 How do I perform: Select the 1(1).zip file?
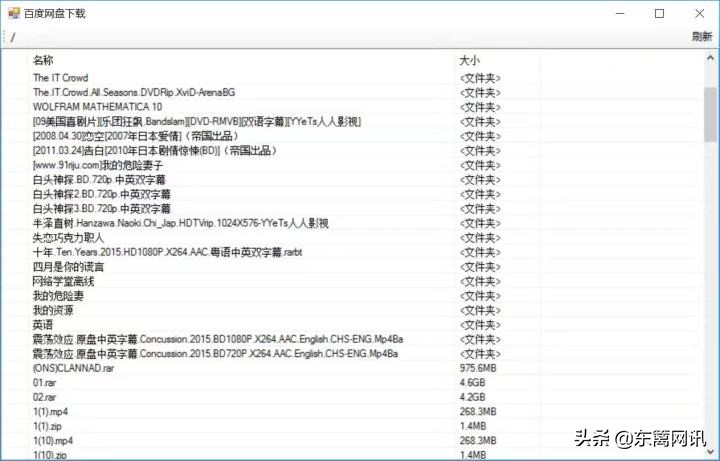click(x=47, y=427)
